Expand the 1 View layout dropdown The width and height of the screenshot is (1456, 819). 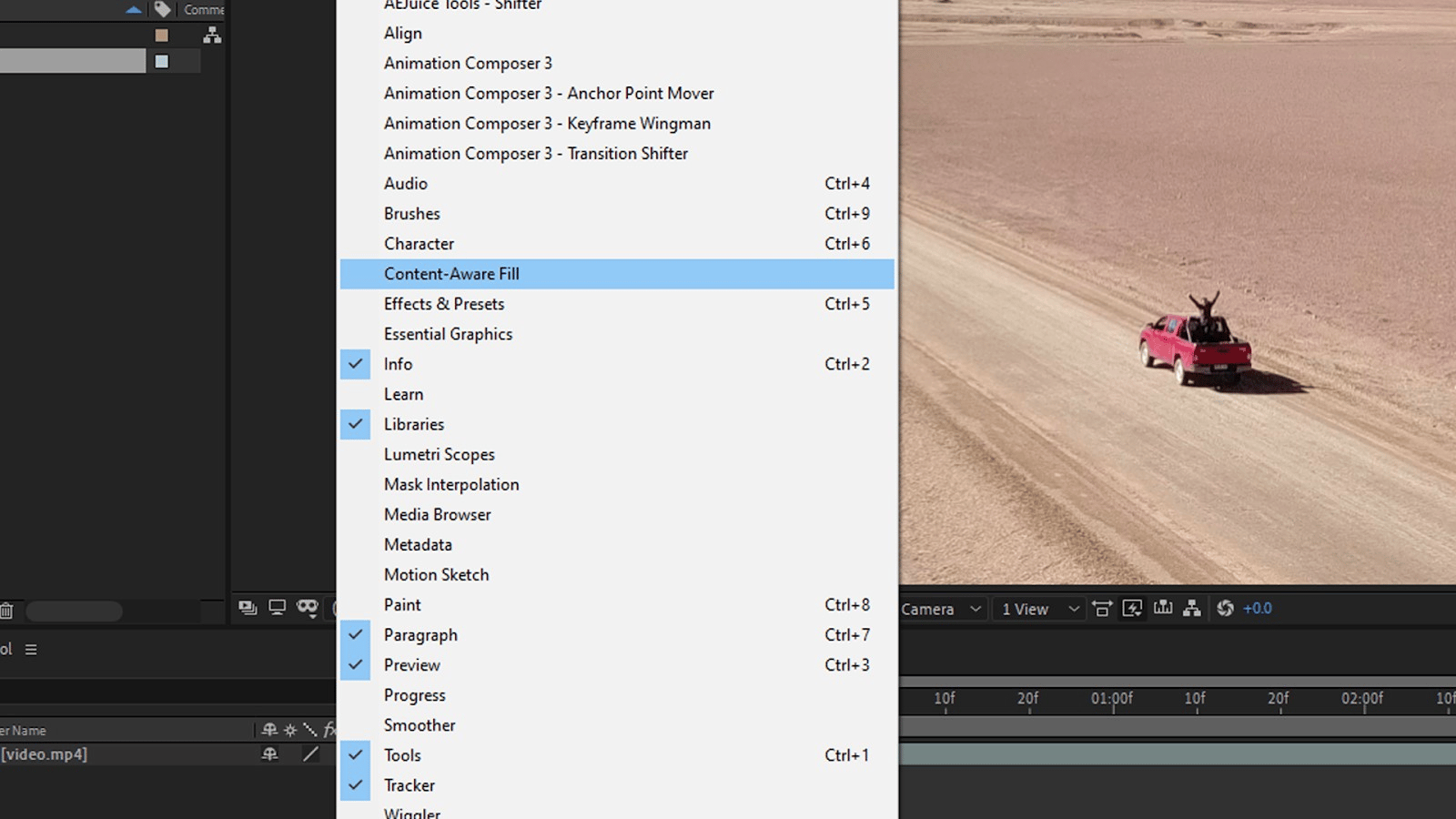pos(1040,609)
